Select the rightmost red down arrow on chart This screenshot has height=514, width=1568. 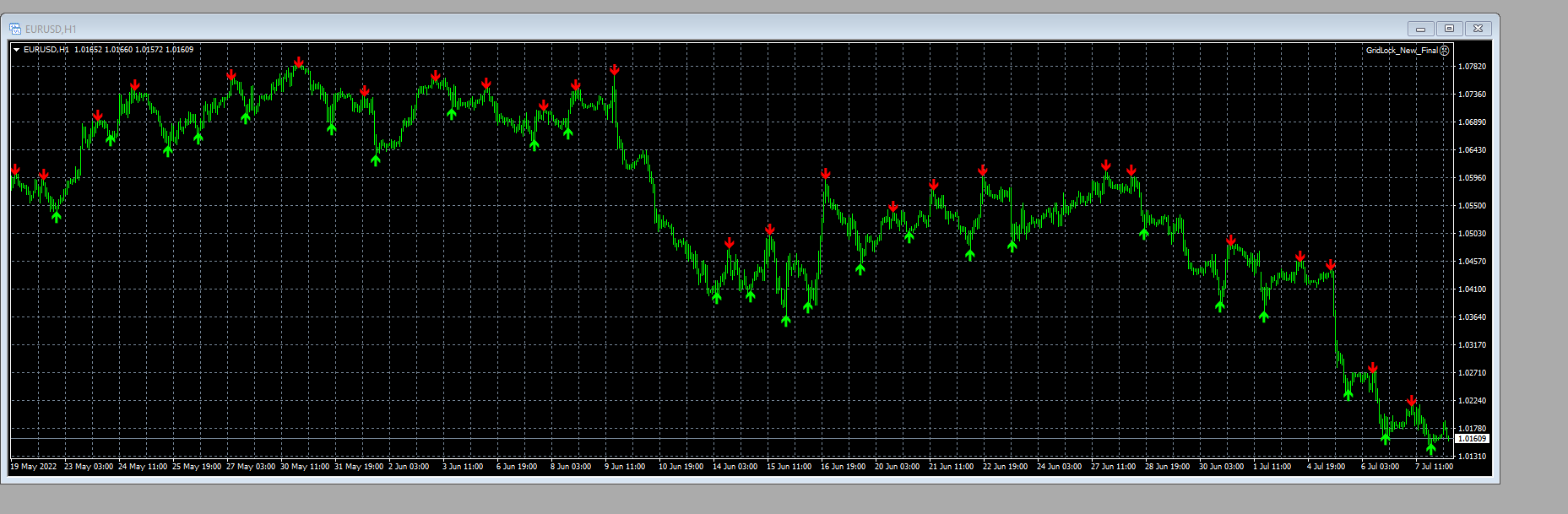coord(1412,401)
